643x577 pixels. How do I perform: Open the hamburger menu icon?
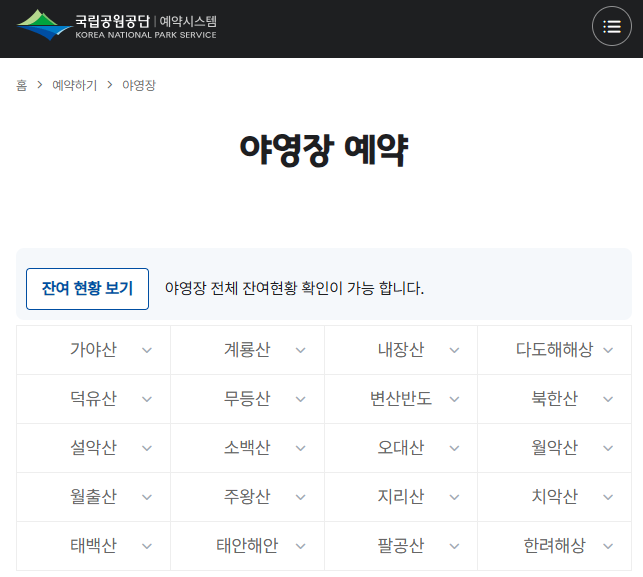coord(611,26)
